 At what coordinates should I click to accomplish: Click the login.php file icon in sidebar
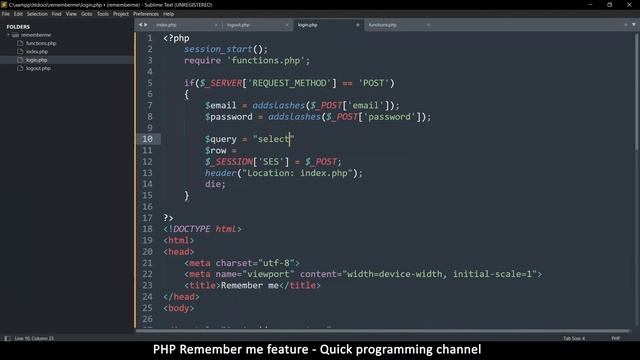coord(20,60)
